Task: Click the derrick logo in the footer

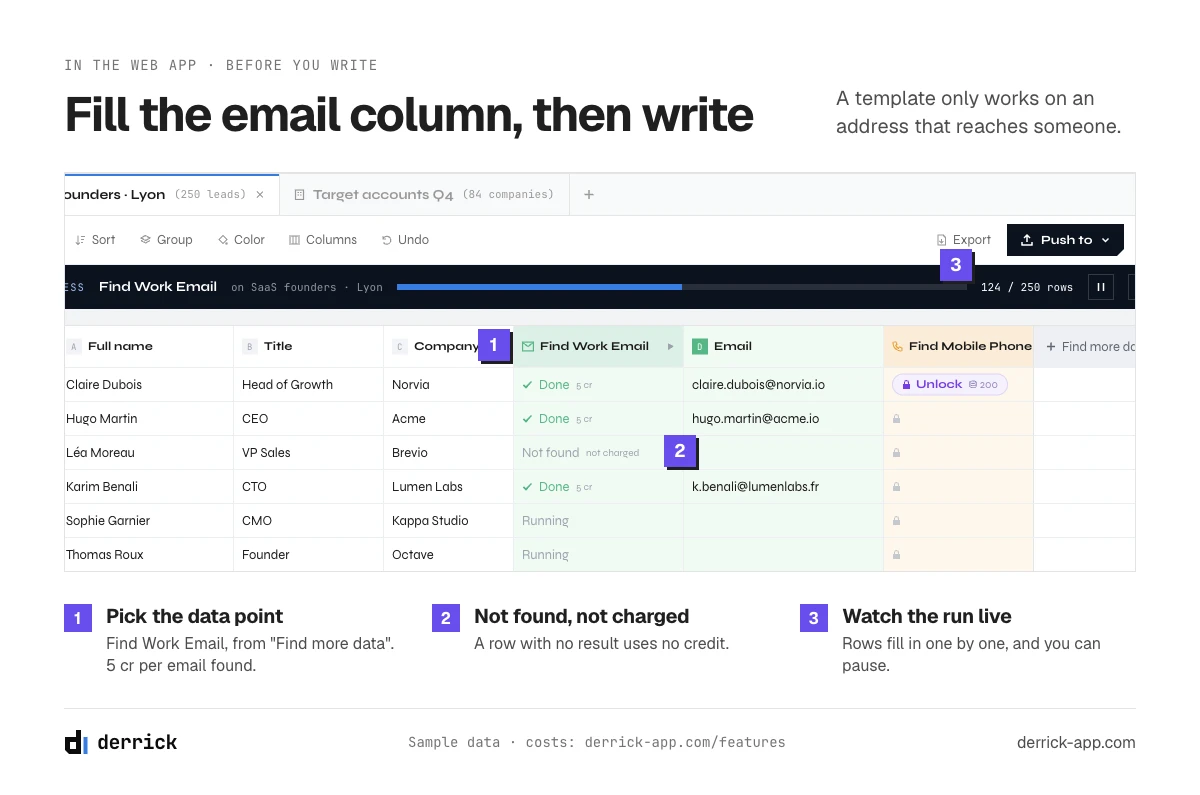Action: pos(121,742)
